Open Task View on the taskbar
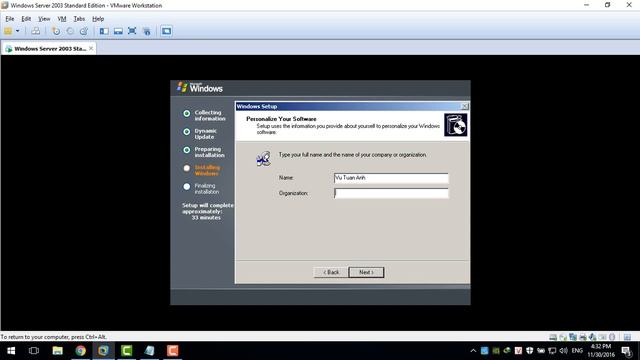The width and height of the screenshot is (640, 360). click(x=34, y=351)
